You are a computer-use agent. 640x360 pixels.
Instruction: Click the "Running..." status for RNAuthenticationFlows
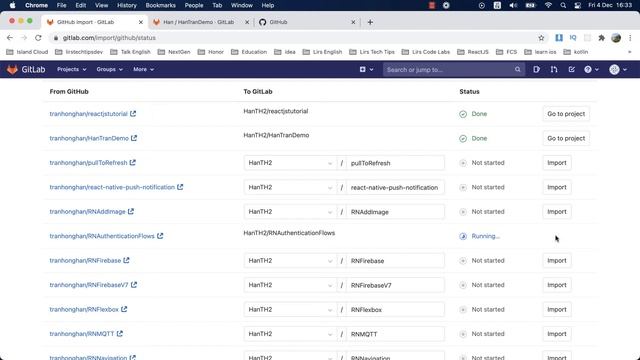coord(480,236)
